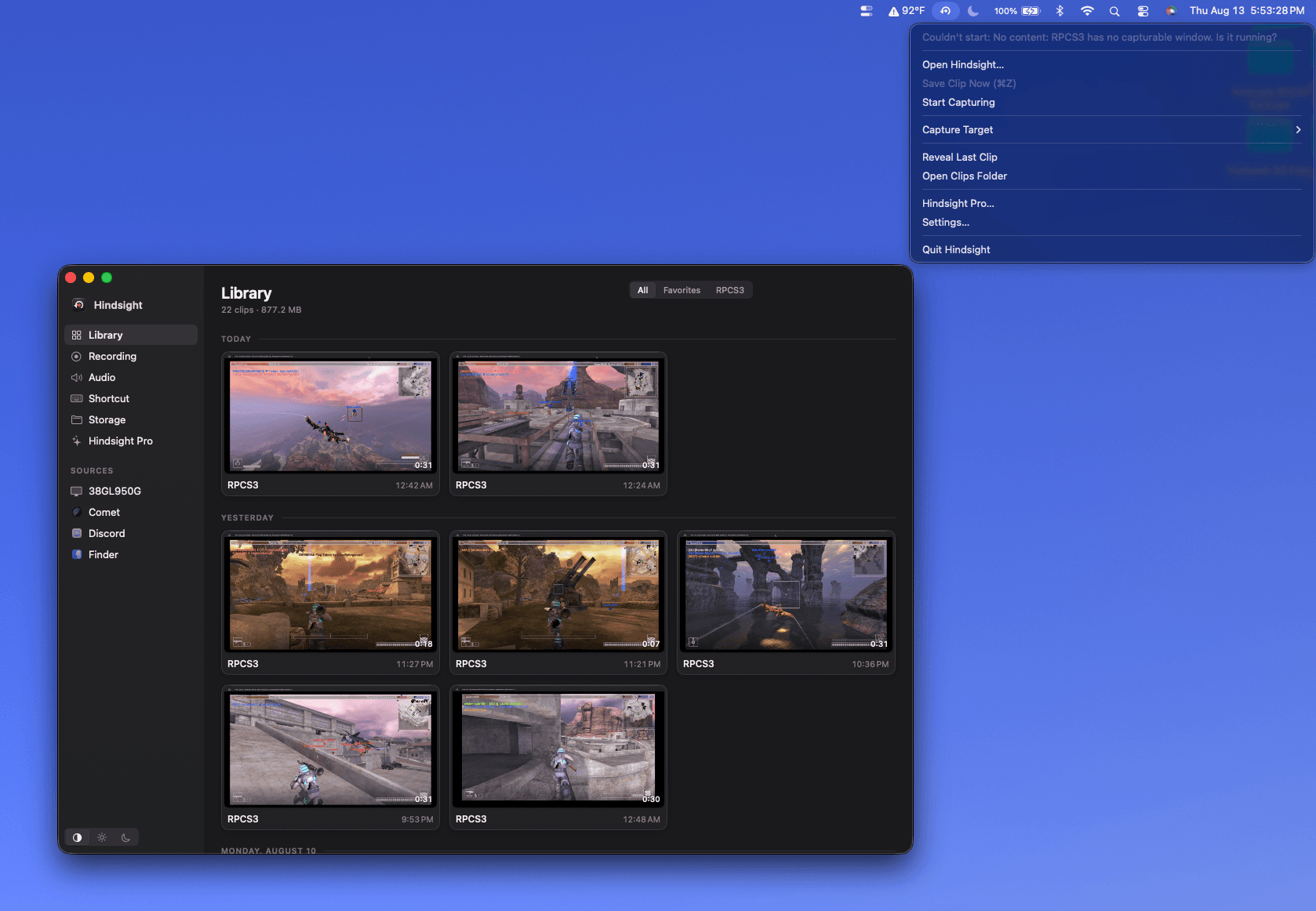
Task: Click the Library page heading
Action: click(246, 293)
